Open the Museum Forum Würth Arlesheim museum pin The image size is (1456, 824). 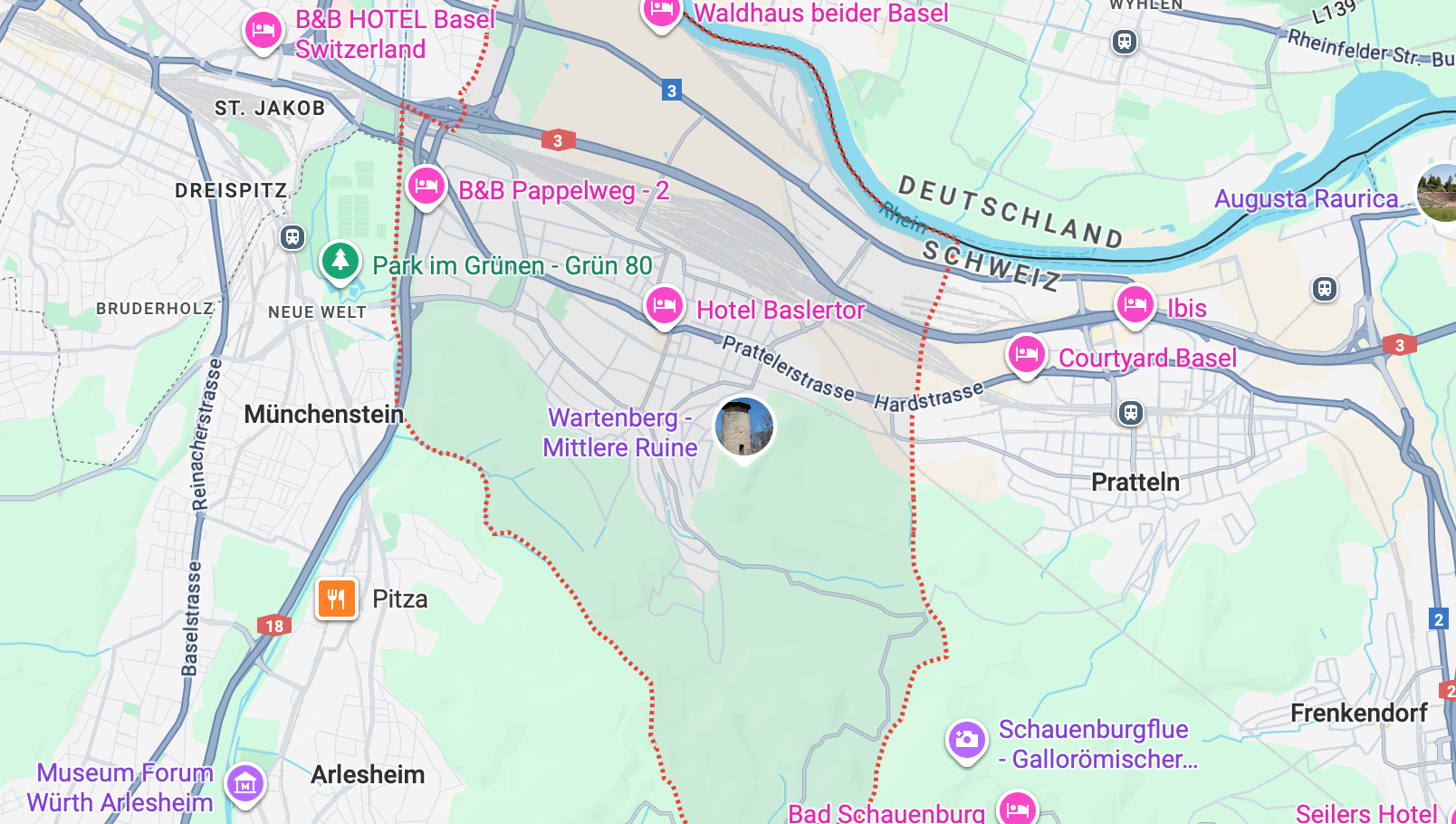245,785
